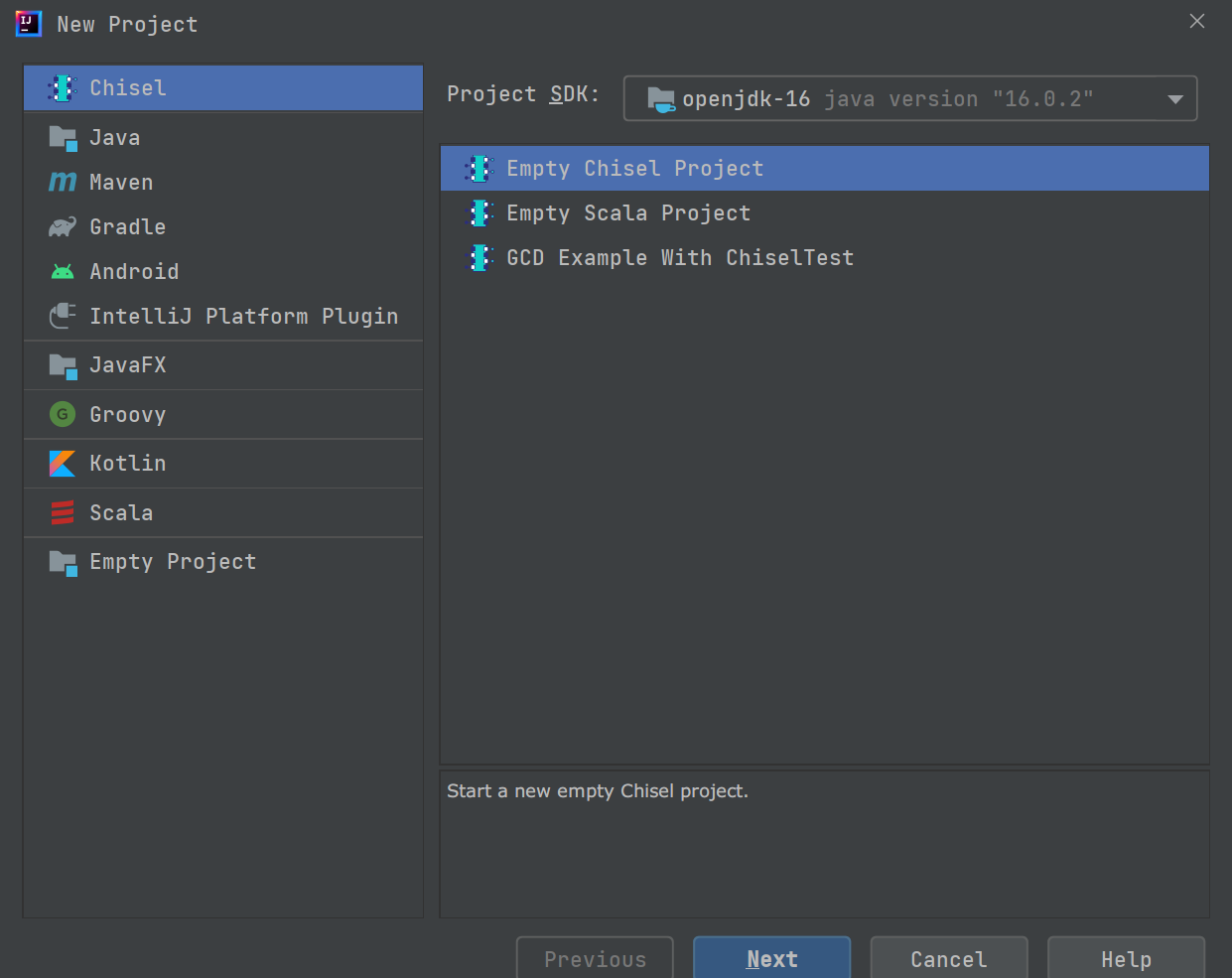The height and width of the screenshot is (978, 1232).
Task: Click the Gradle elephant icon
Action: coord(63,227)
